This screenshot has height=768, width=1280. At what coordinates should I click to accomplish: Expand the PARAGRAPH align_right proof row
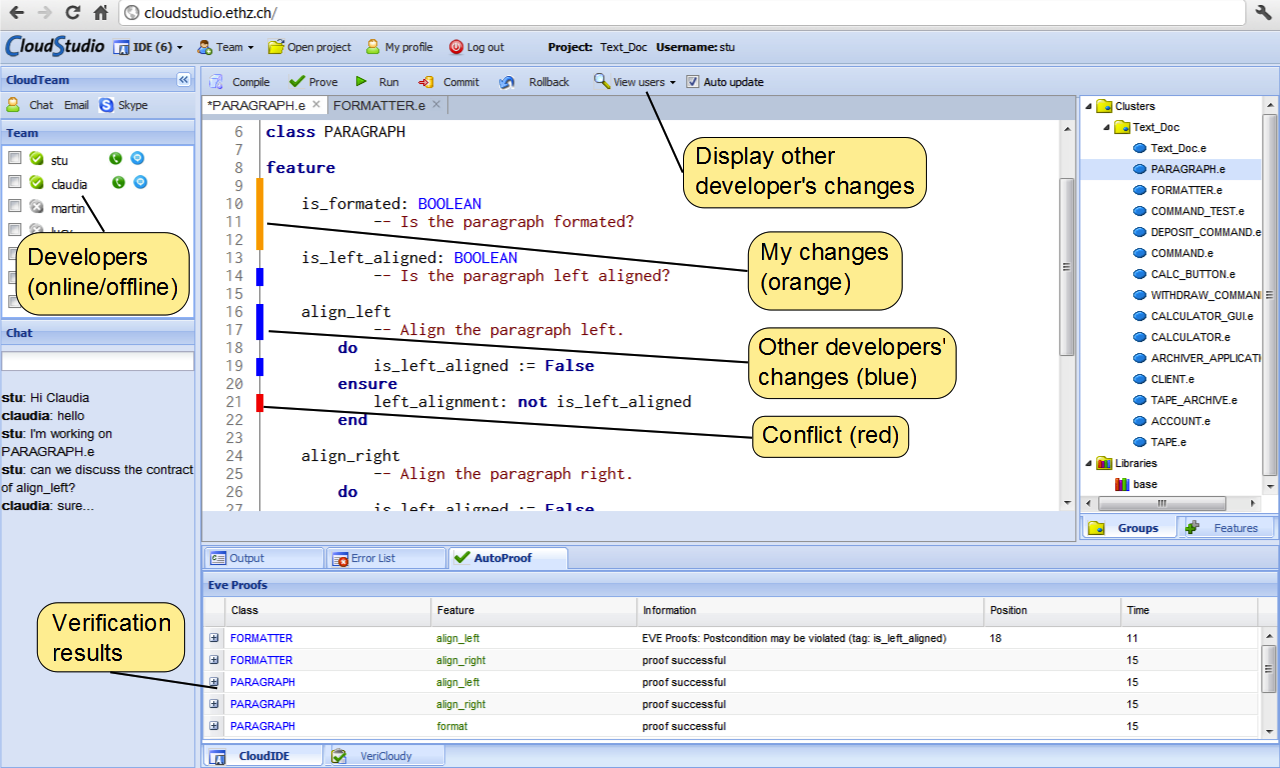point(213,704)
